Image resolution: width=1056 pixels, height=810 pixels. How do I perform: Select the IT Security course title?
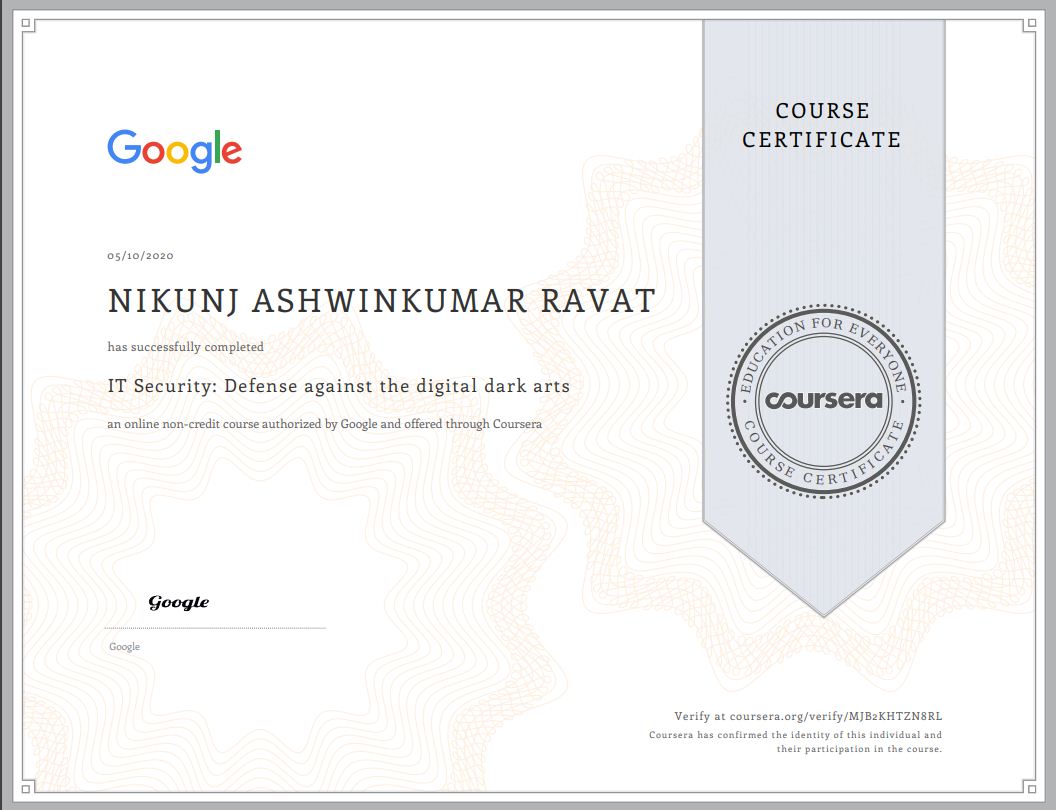pyautogui.click(x=339, y=385)
